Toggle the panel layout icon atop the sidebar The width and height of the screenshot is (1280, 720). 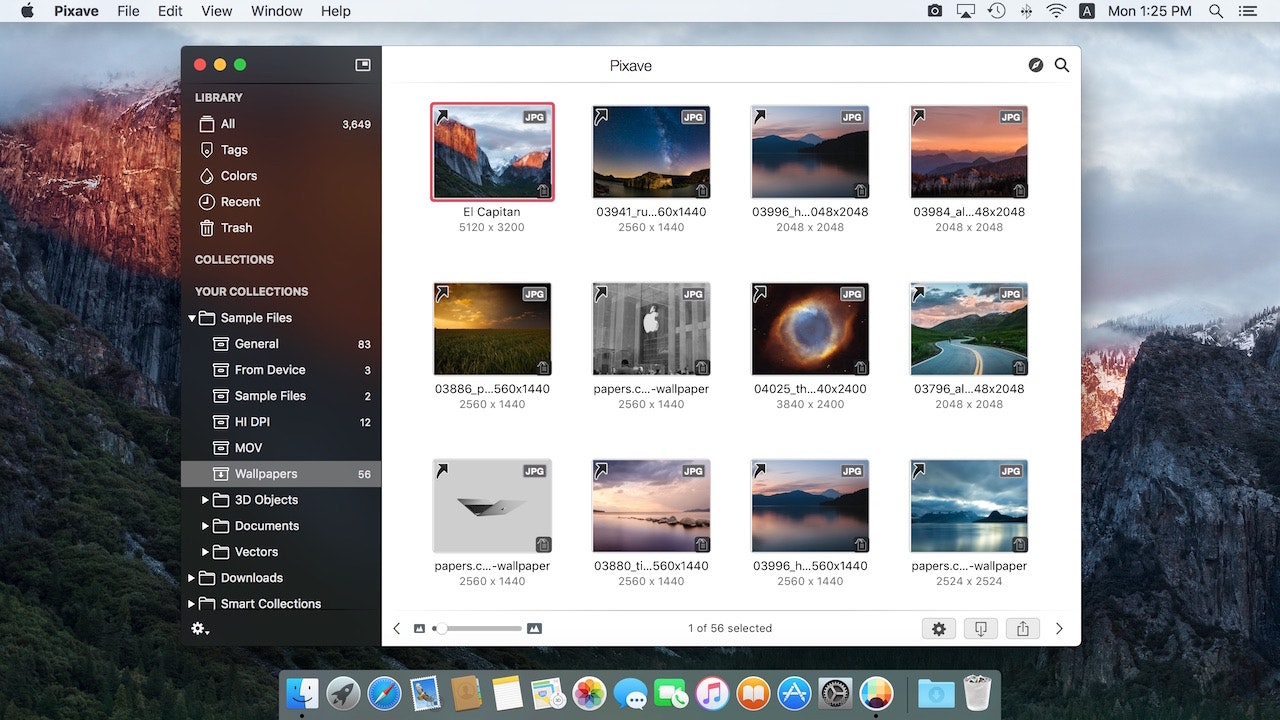tap(363, 65)
